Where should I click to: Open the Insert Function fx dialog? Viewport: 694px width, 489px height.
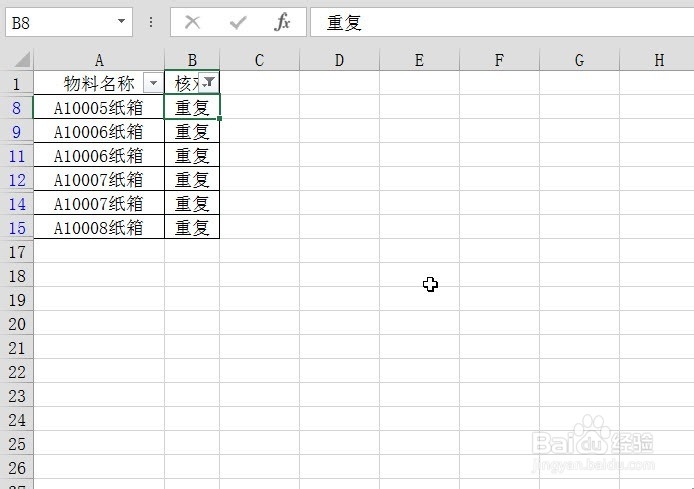click(282, 22)
